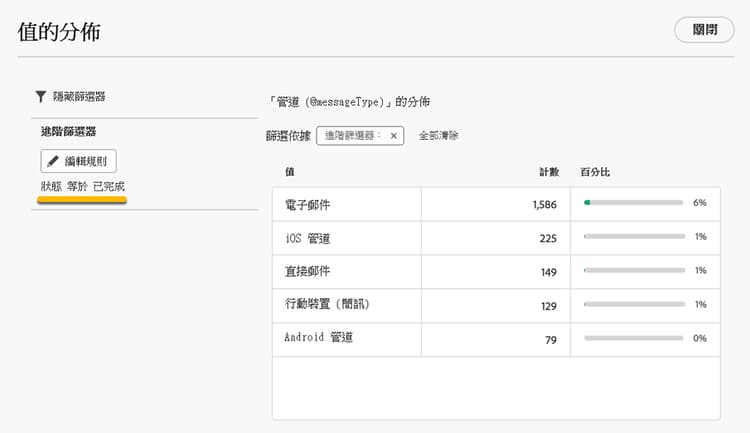Click 隱藏篩選器 to hide filters
This screenshot has height=433, width=750.
coord(79,97)
